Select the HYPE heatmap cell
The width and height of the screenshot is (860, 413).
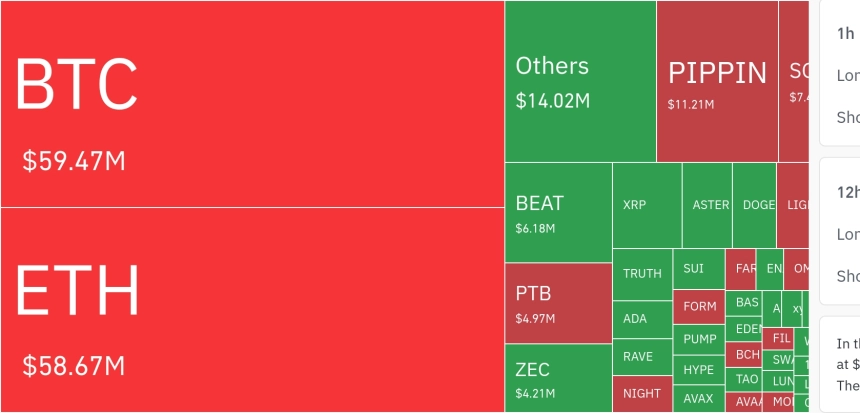pos(699,370)
